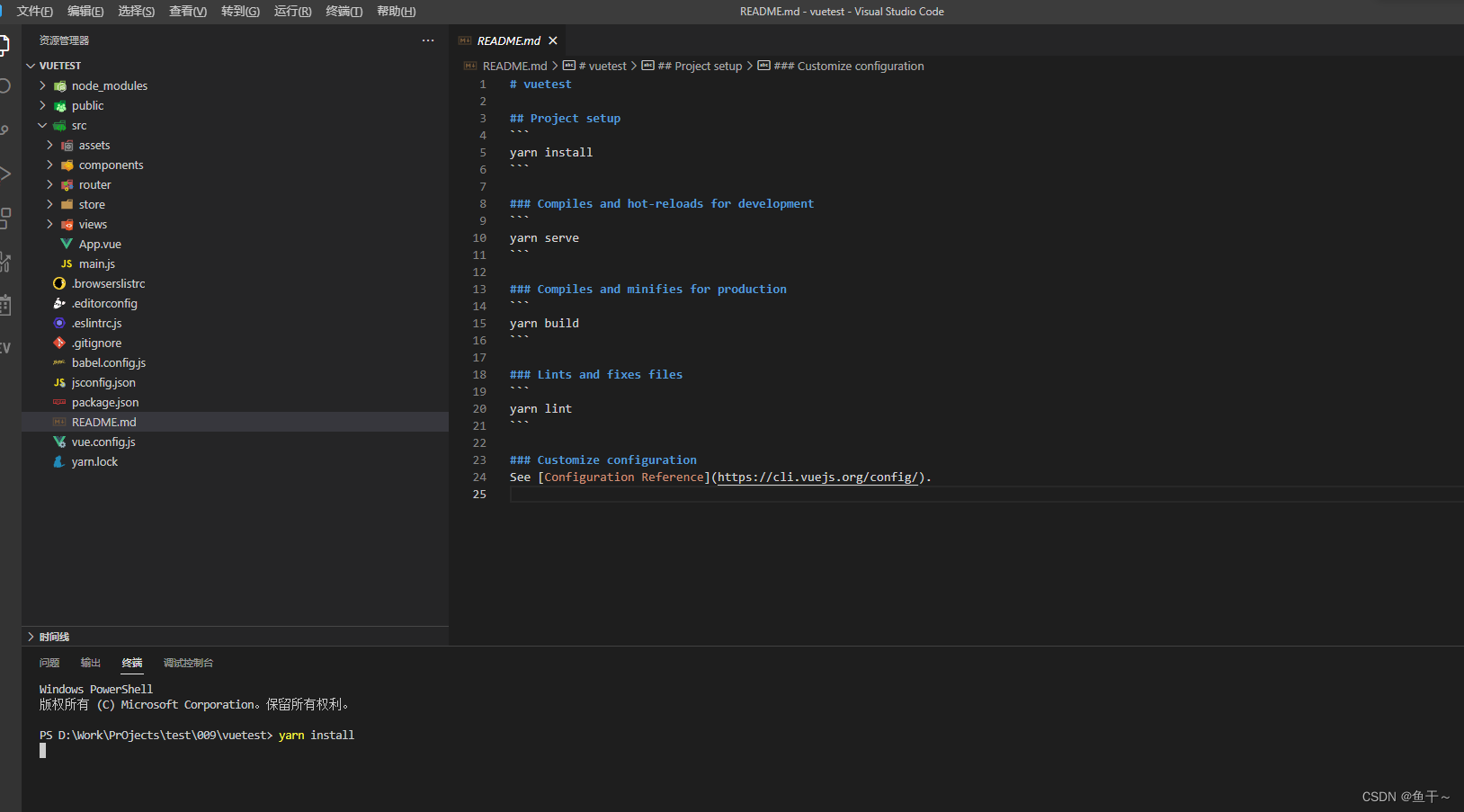This screenshot has width=1464, height=812.
Task: Expand the 时间线 timeline section
Action: coord(31,637)
